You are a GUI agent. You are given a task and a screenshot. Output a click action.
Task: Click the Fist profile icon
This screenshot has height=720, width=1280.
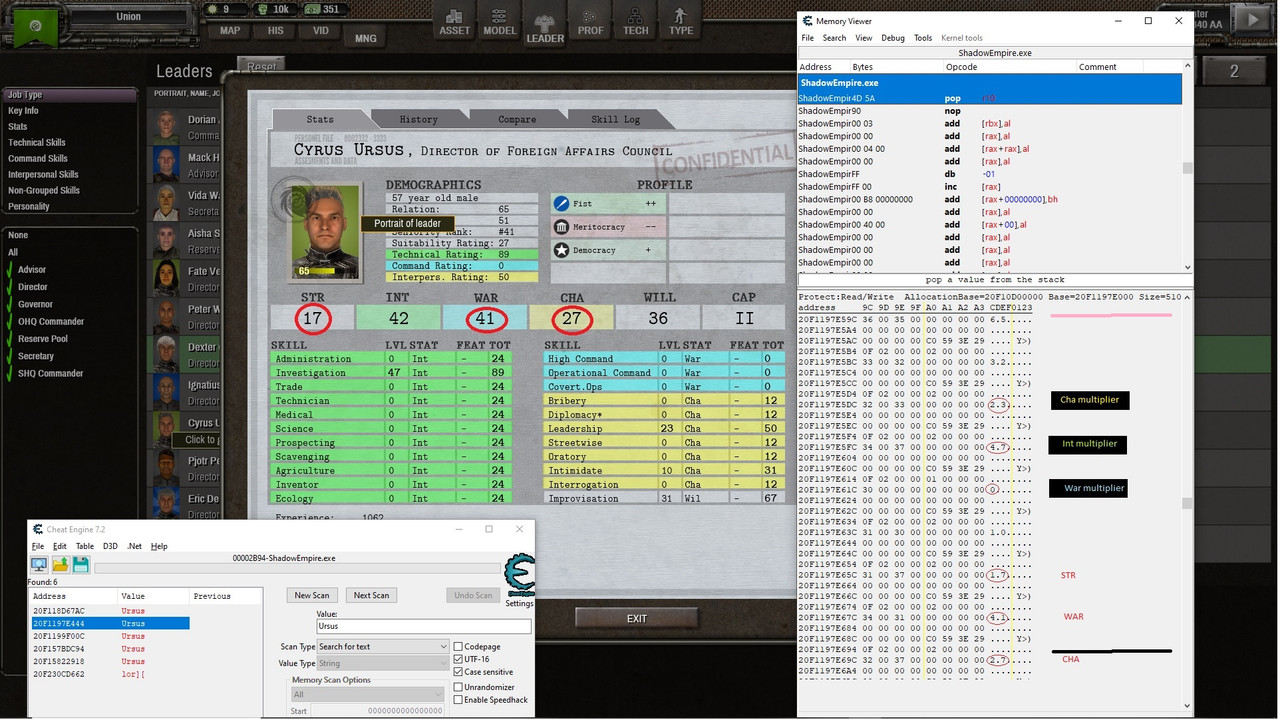(x=561, y=203)
